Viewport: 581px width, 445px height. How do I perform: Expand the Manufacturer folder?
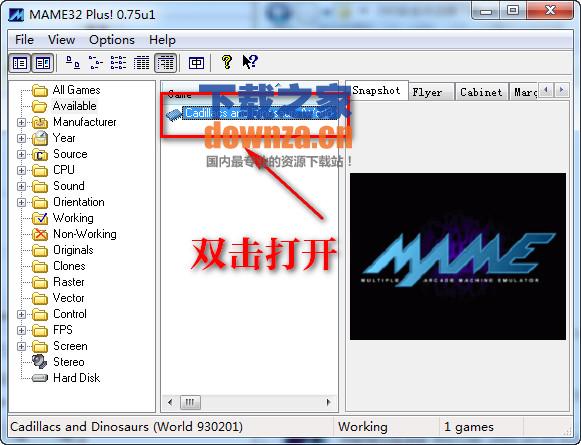coord(21,122)
